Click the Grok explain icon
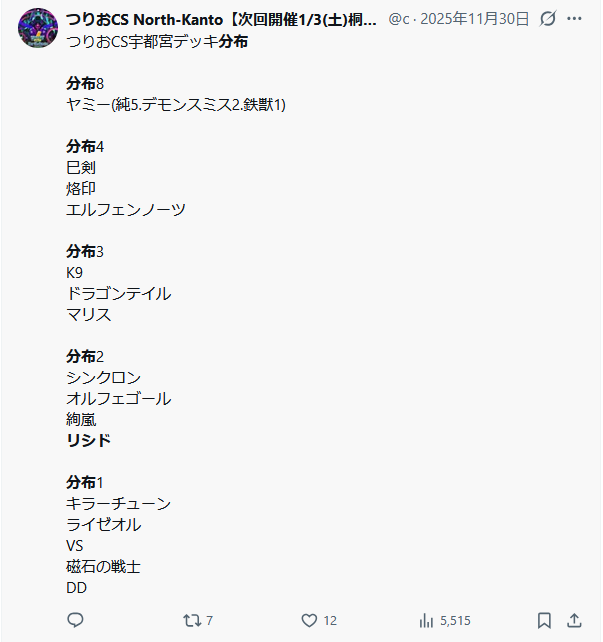Screen dimensions: 603x642 [547, 19]
